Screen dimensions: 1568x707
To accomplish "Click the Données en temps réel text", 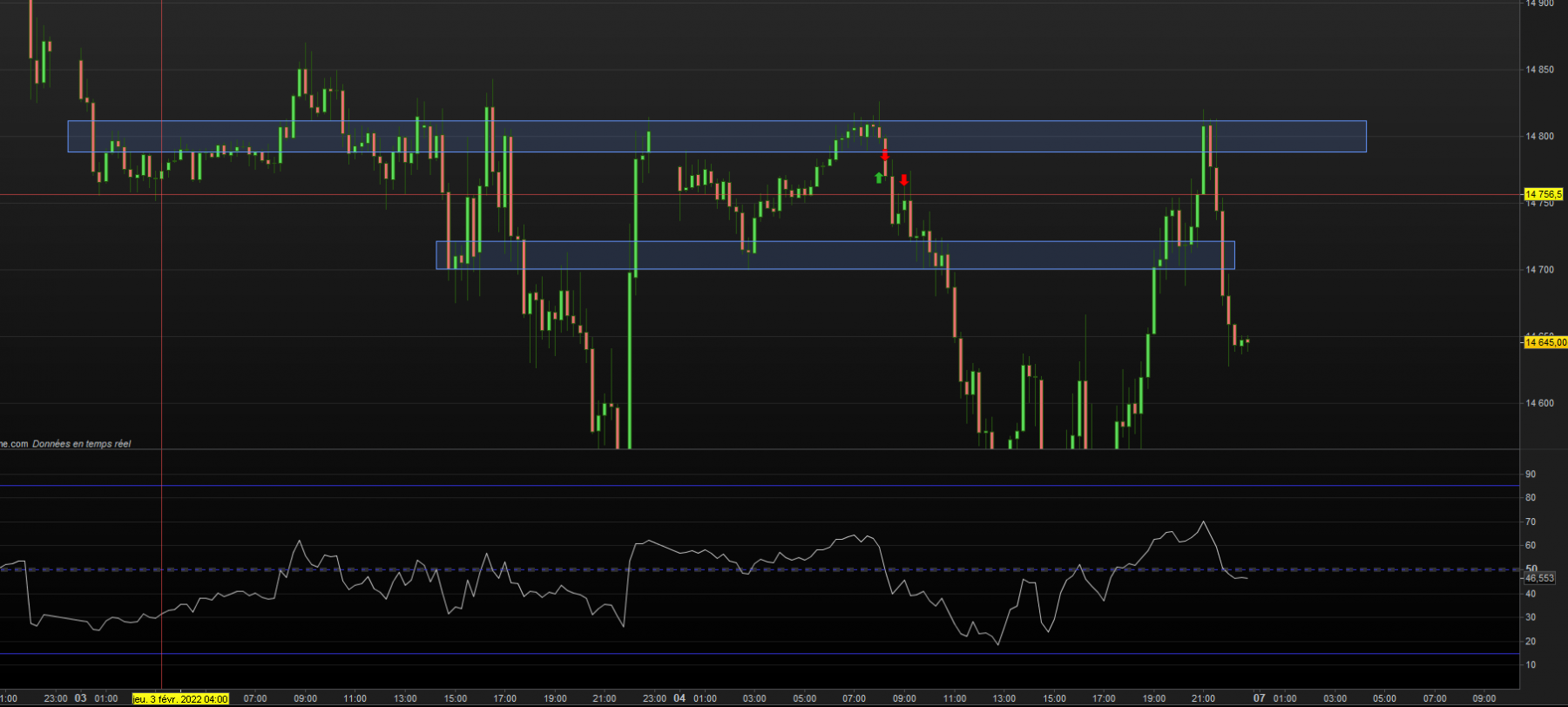I will click(82, 444).
